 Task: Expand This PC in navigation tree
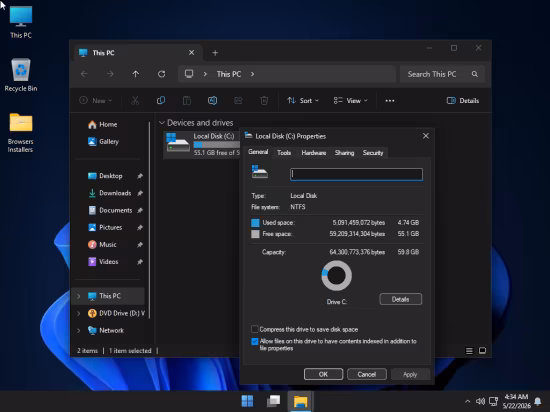[79, 296]
